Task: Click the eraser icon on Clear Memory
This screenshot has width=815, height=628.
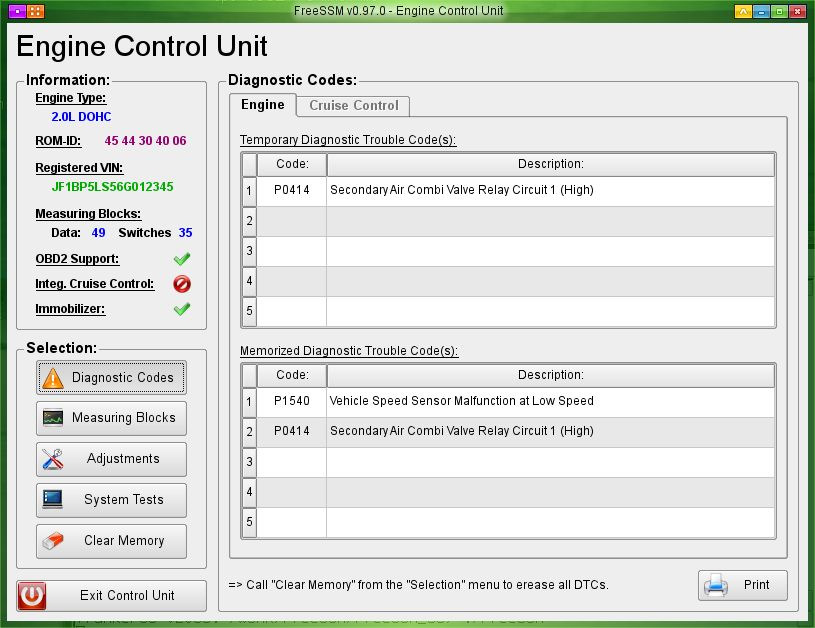Action: (x=52, y=541)
